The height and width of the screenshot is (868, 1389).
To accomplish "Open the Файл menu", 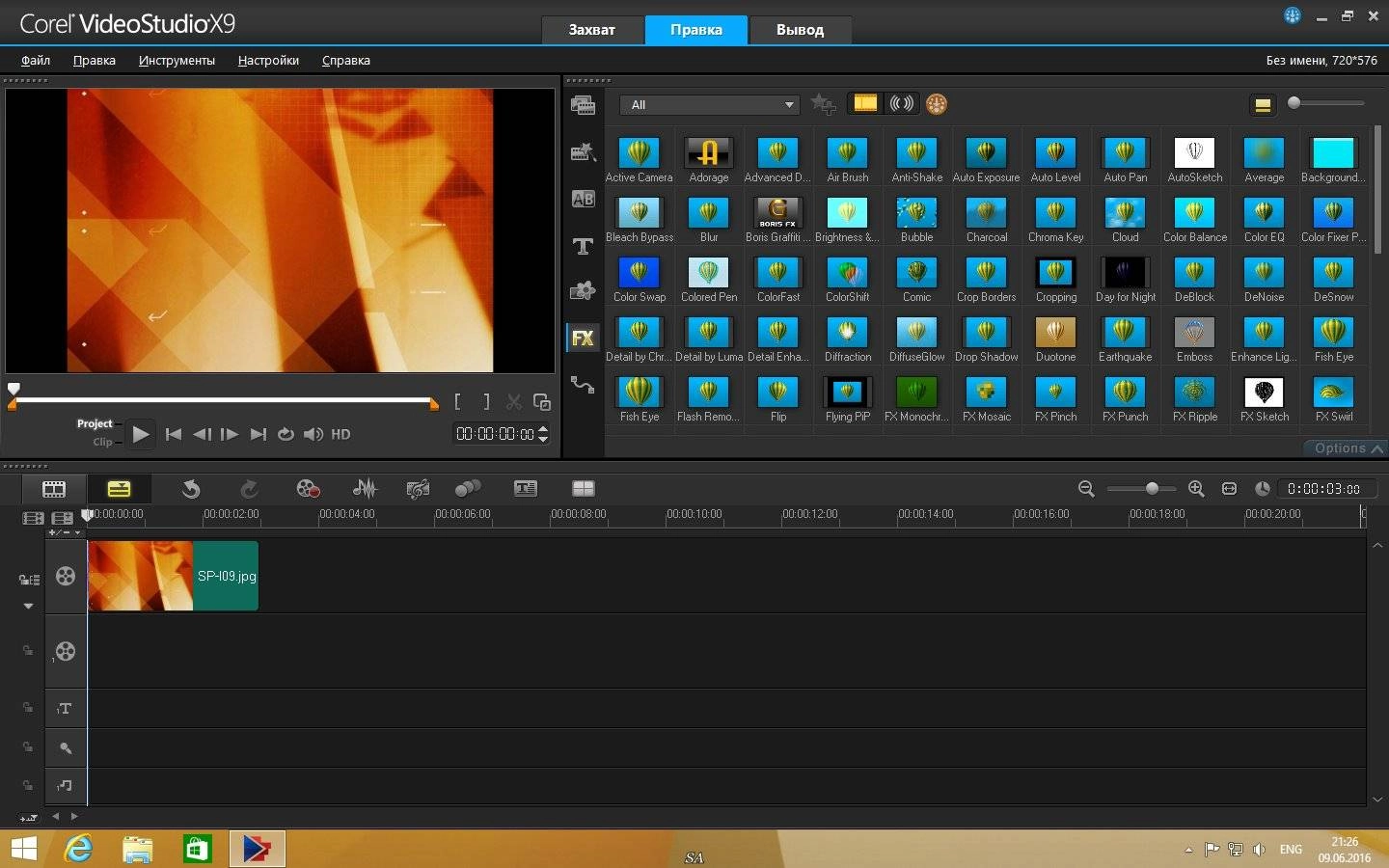I will [36, 60].
